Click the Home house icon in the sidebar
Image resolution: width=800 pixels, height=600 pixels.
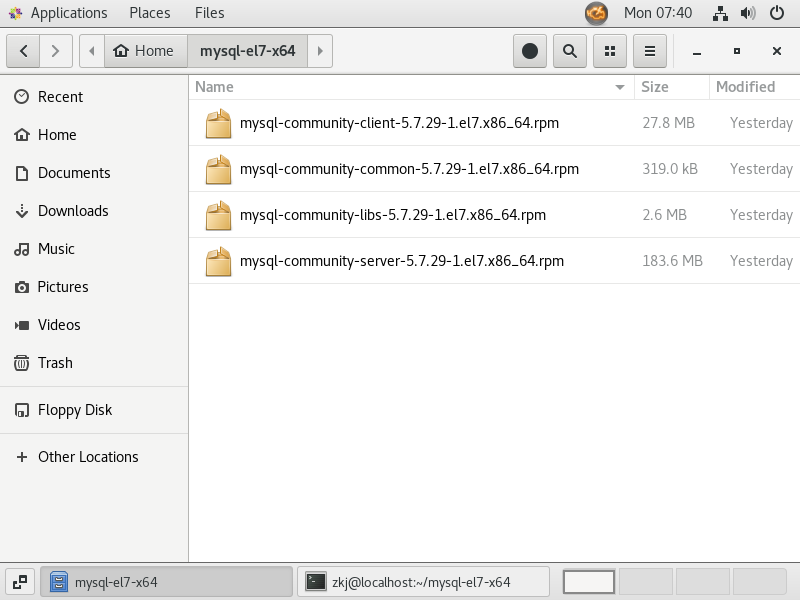point(21,135)
